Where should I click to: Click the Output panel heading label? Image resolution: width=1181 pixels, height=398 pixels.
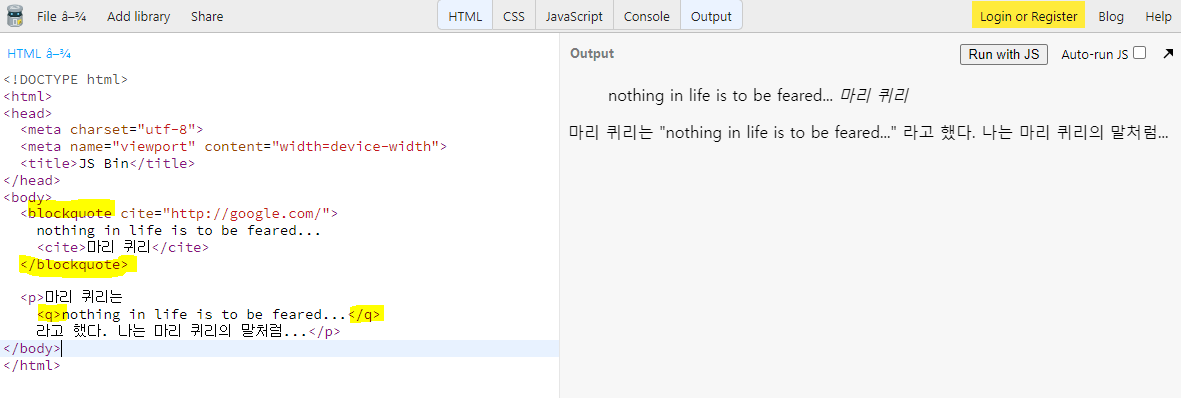point(592,54)
